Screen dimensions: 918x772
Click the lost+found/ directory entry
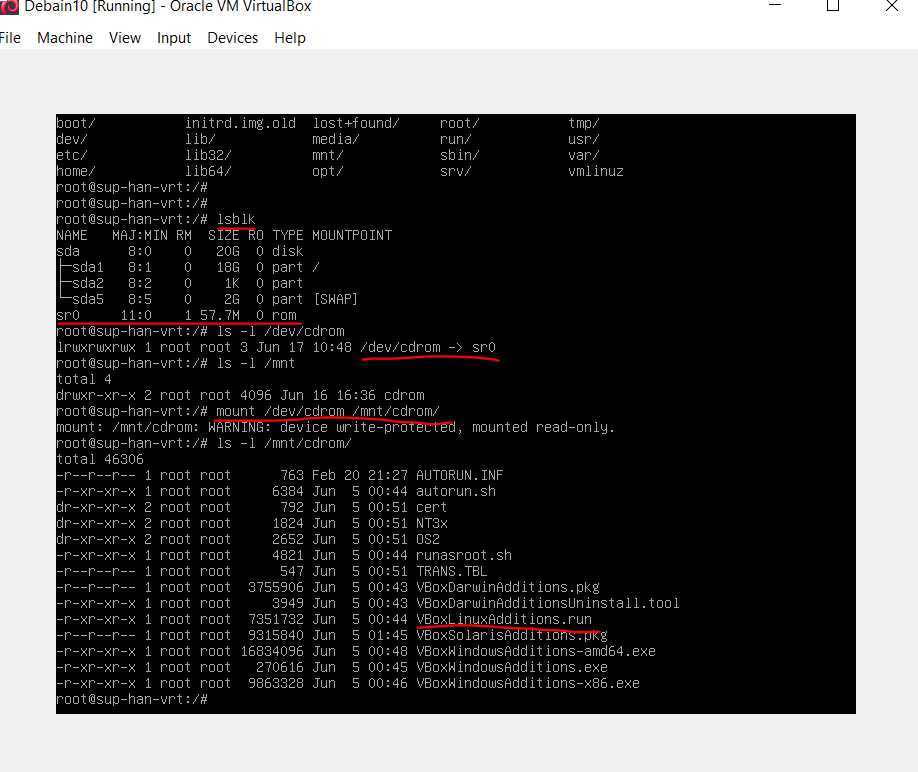pos(356,123)
